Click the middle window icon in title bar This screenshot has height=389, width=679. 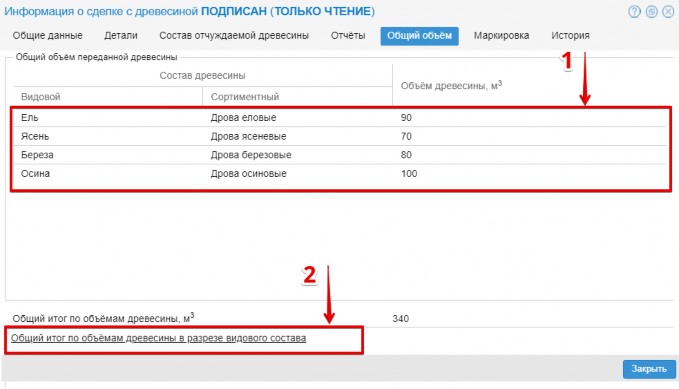pos(651,11)
